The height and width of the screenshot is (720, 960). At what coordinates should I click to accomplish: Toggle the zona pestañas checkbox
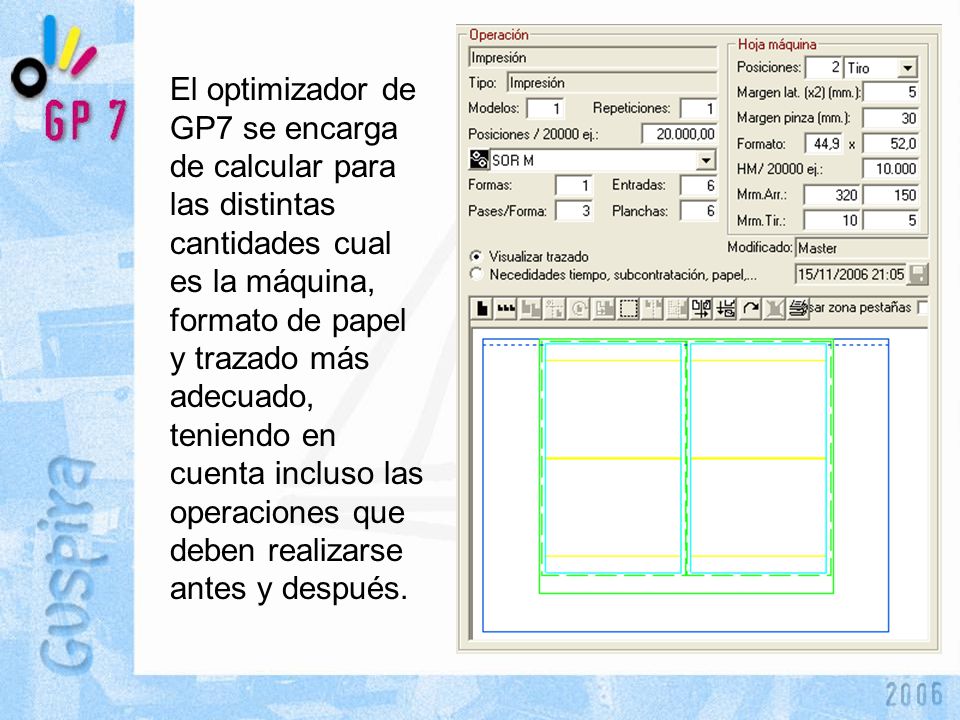(922, 307)
